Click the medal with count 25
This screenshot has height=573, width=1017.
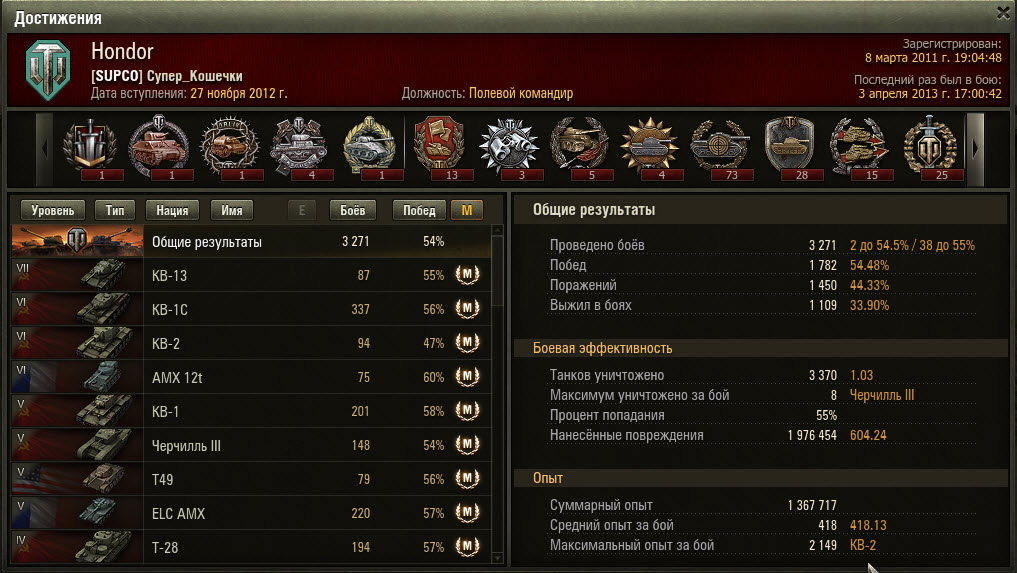point(930,147)
